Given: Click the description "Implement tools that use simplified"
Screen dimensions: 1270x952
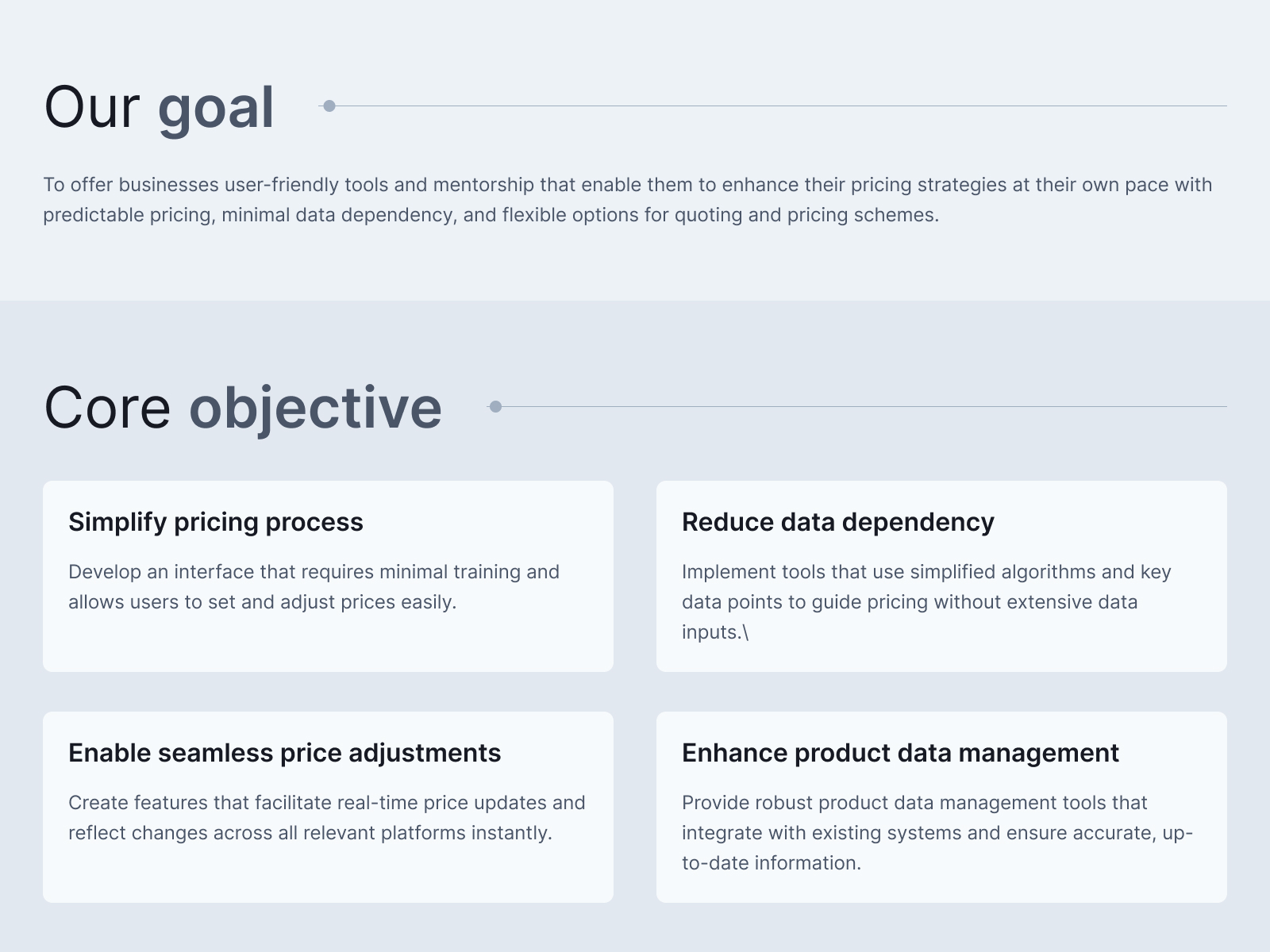Looking at the screenshot, I should click(x=926, y=601).
